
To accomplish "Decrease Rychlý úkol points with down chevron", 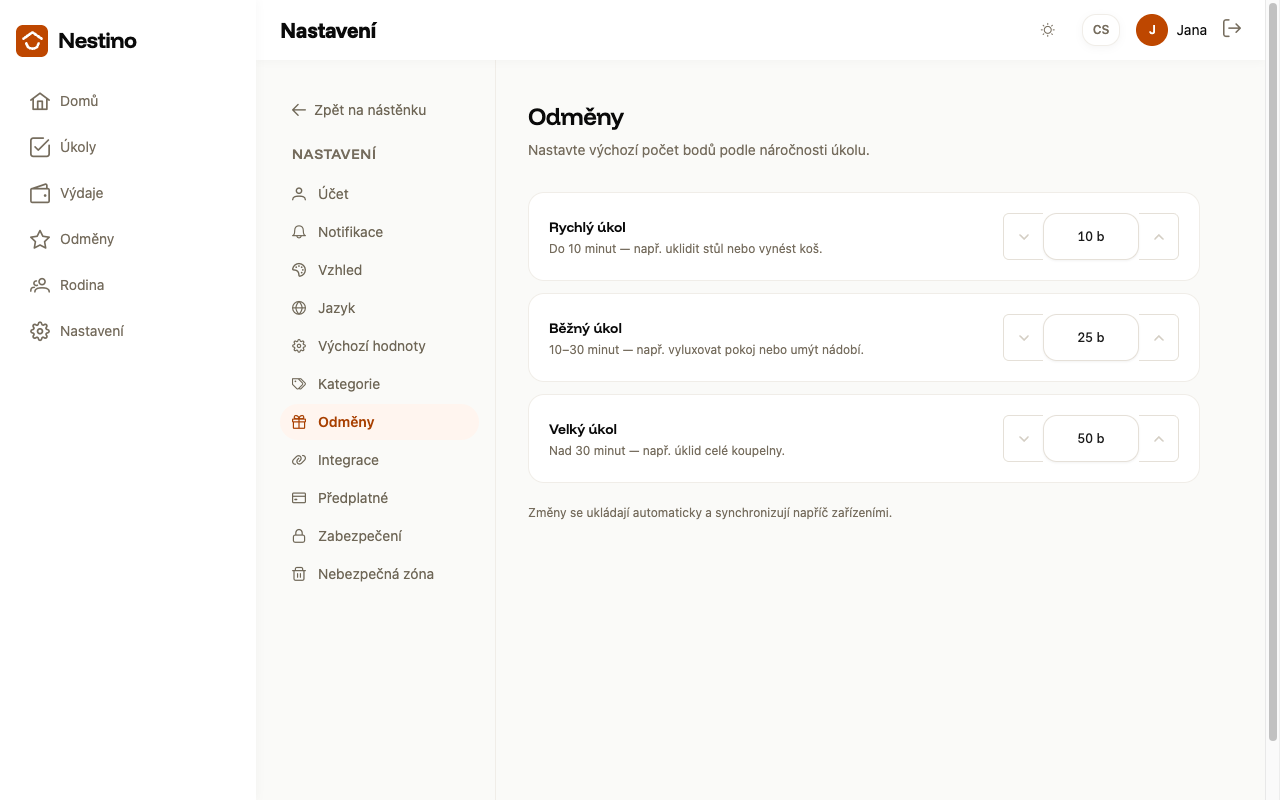I will (1024, 237).
